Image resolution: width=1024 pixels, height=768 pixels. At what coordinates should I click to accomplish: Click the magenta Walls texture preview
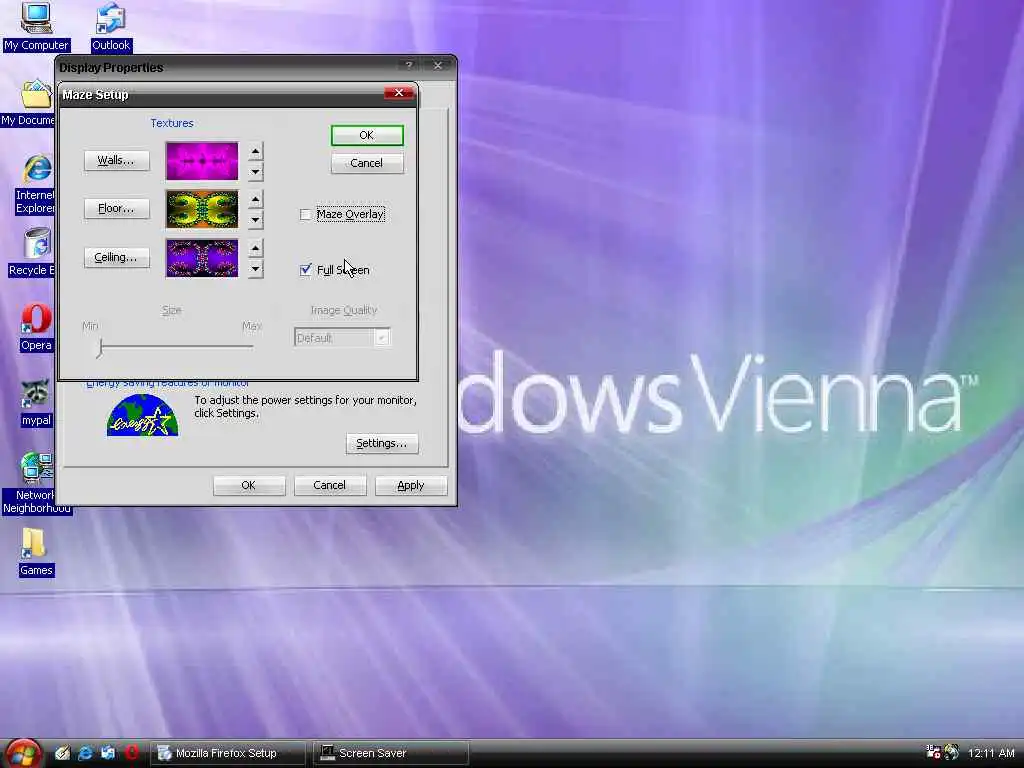[202, 161]
